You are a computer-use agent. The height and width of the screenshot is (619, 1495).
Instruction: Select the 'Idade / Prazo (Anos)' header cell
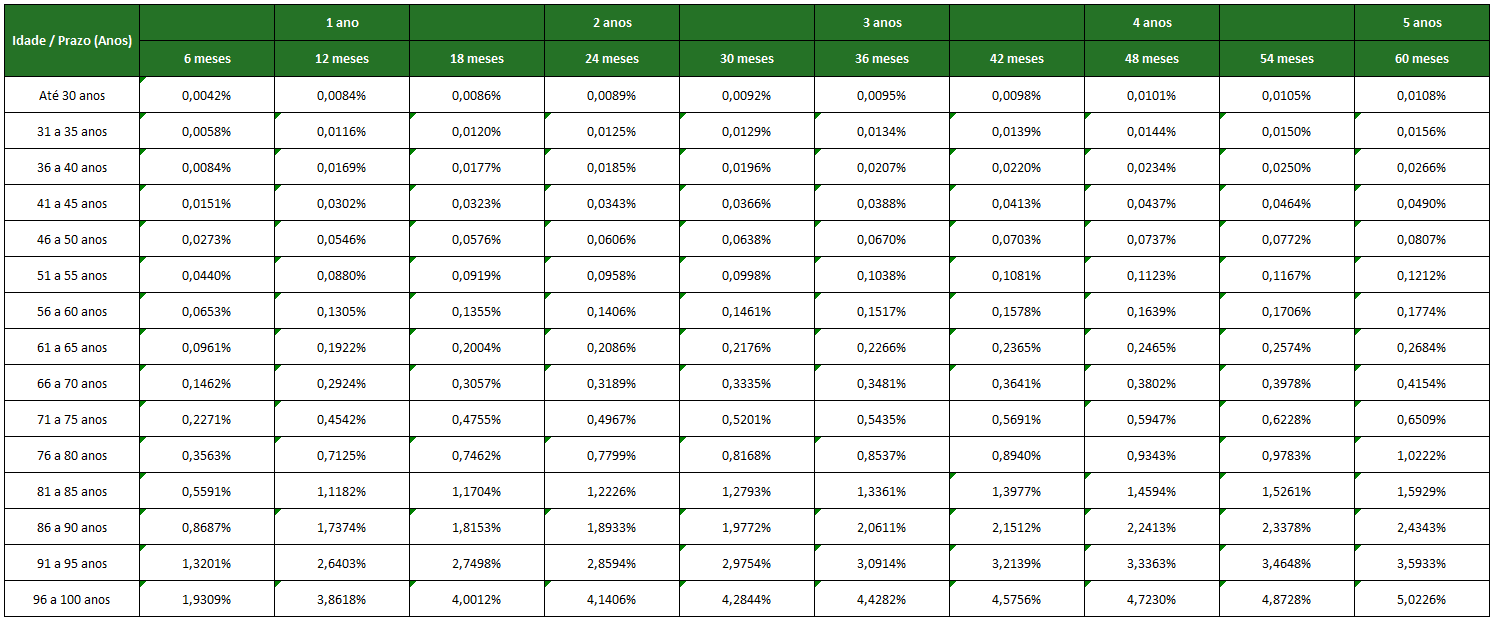[x=72, y=41]
